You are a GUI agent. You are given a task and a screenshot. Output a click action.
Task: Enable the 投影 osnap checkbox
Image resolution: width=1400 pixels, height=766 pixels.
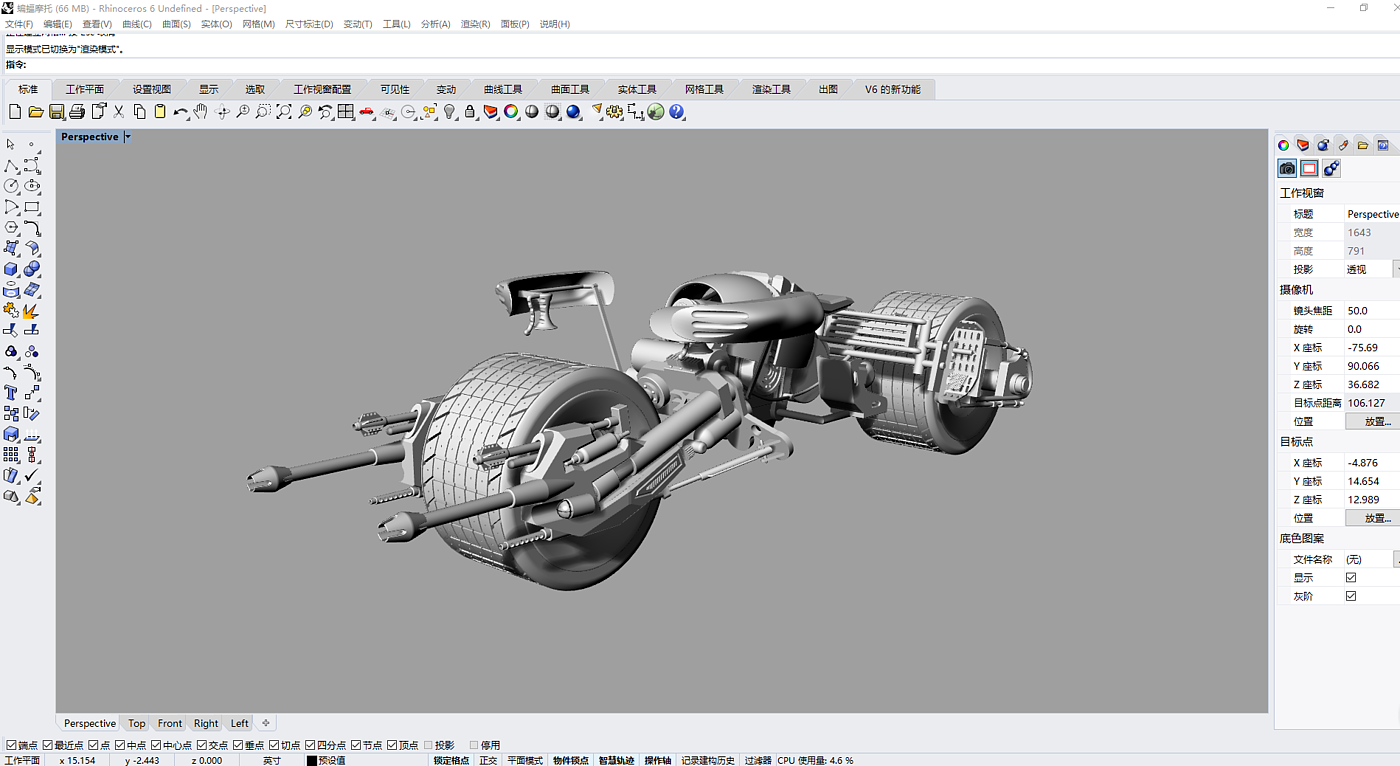(x=429, y=745)
